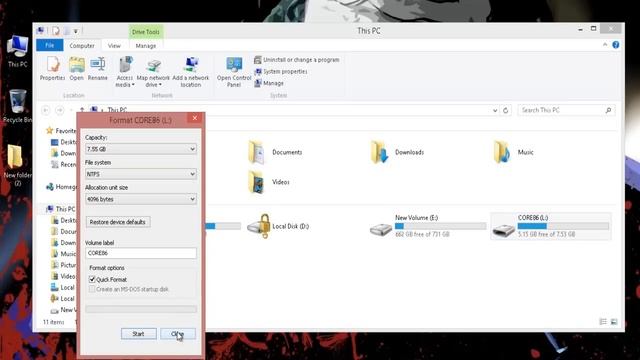Click the refresh address bar button
Image resolution: width=640 pixels, height=360 pixels.
click(x=505, y=110)
